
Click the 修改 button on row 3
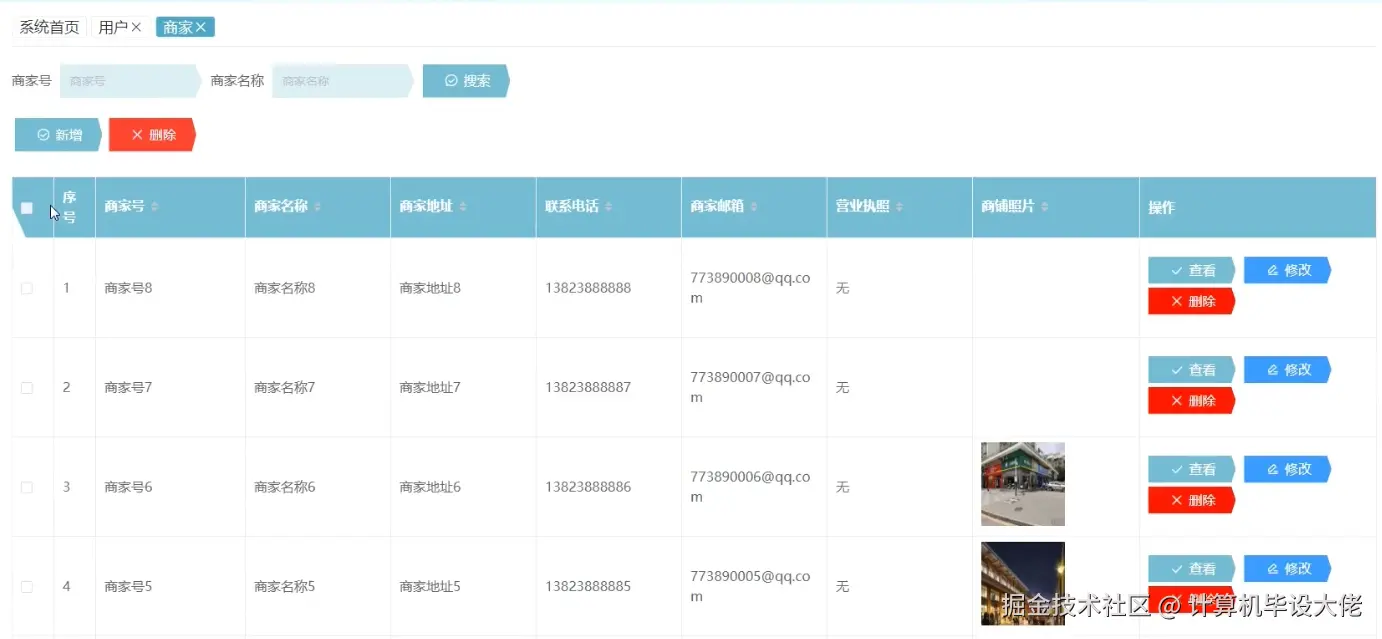click(x=1287, y=469)
